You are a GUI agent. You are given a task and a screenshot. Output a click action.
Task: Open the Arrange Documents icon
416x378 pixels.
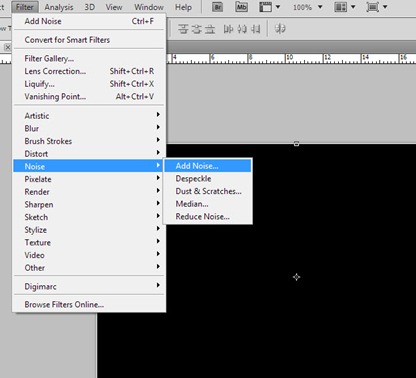pos(341,7)
